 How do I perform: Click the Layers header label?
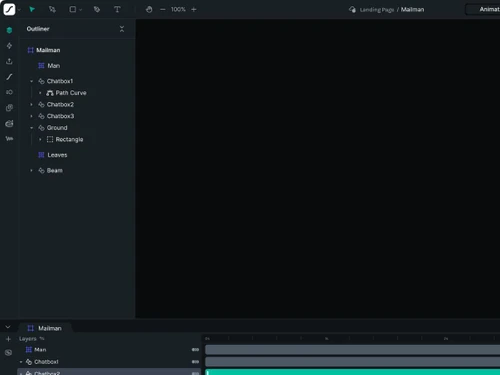coord(28,339)
